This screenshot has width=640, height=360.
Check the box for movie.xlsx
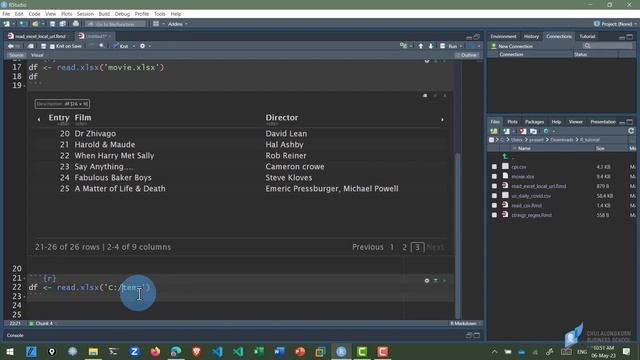[494, 176]
